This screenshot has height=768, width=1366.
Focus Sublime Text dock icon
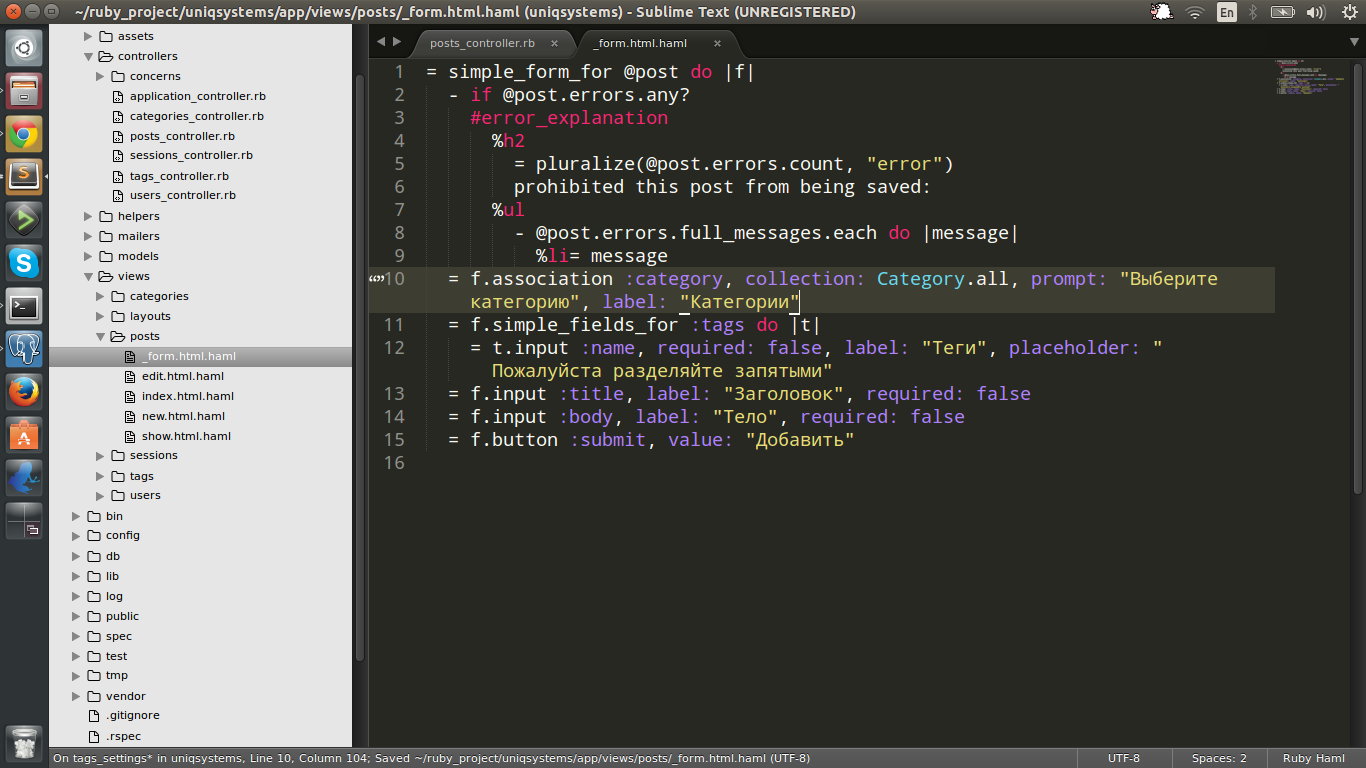point(24,177)
